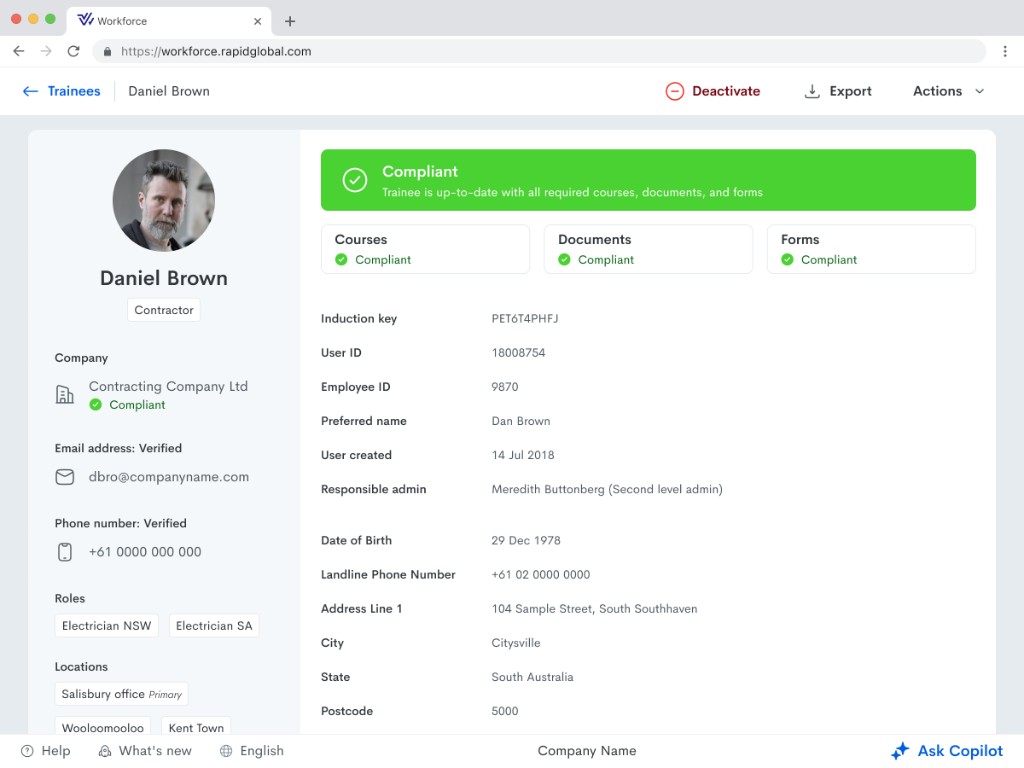
Task: Reload the page in the browser
Action: [74, 51]
